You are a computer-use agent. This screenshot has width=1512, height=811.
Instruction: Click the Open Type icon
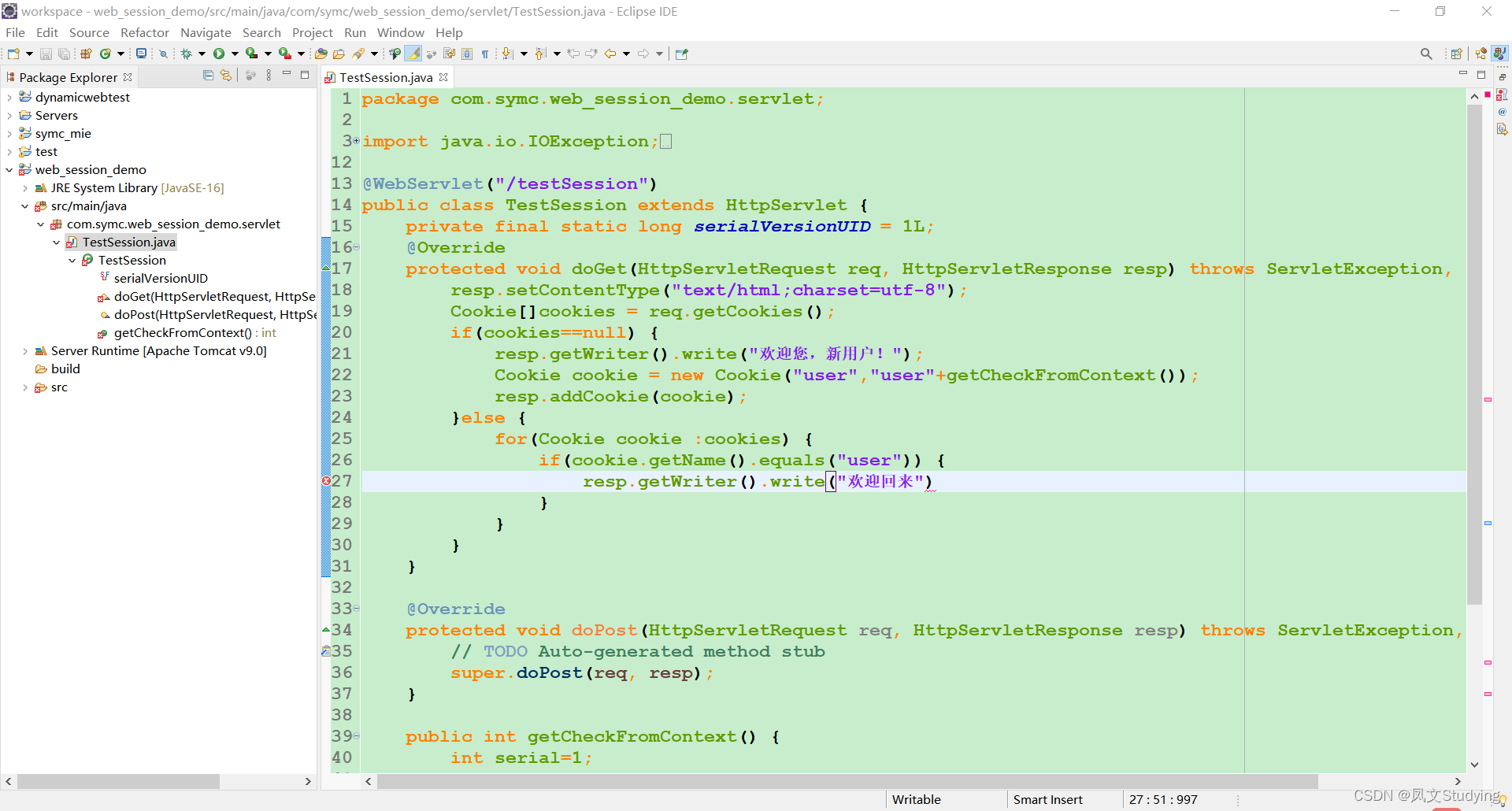(x=321, y=54)
